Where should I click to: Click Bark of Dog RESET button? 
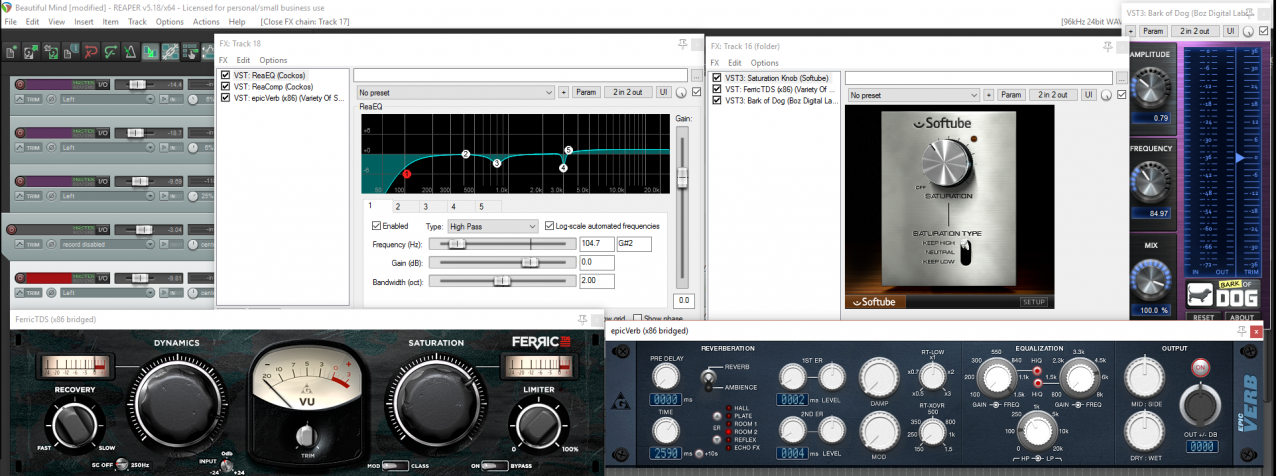click(1205, 318)
